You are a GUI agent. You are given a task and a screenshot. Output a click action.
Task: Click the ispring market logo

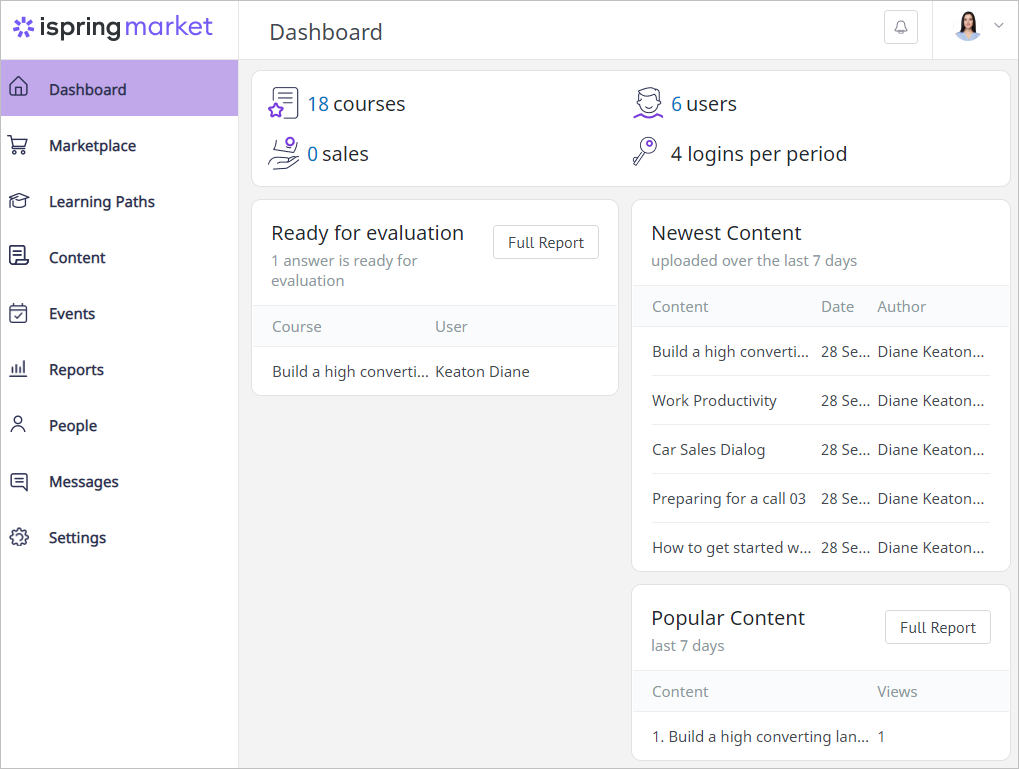tap(113, 27)
